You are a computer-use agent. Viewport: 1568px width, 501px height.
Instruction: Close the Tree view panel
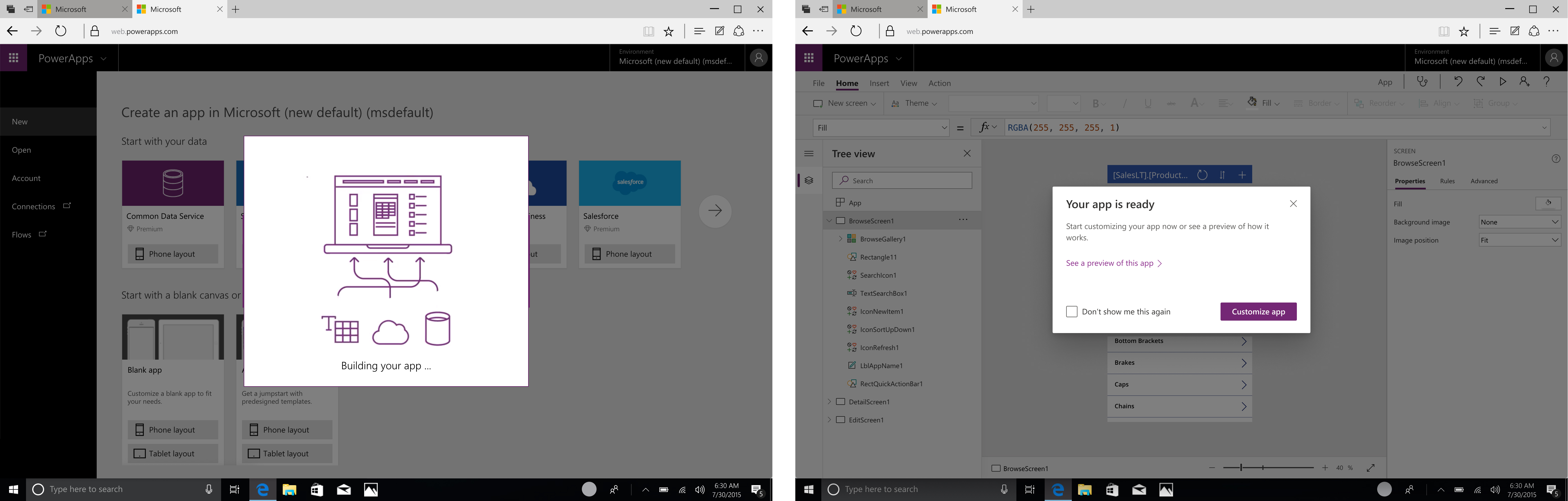967,154
